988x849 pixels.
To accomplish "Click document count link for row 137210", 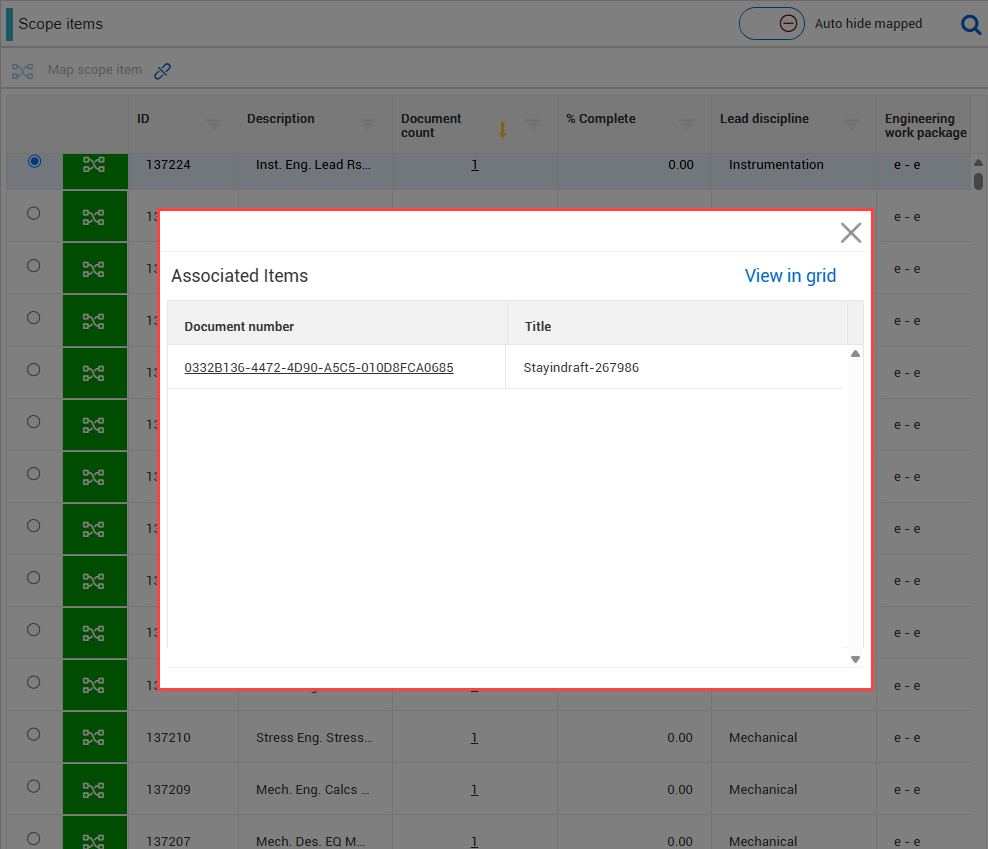I will click(x=474, y=738).
